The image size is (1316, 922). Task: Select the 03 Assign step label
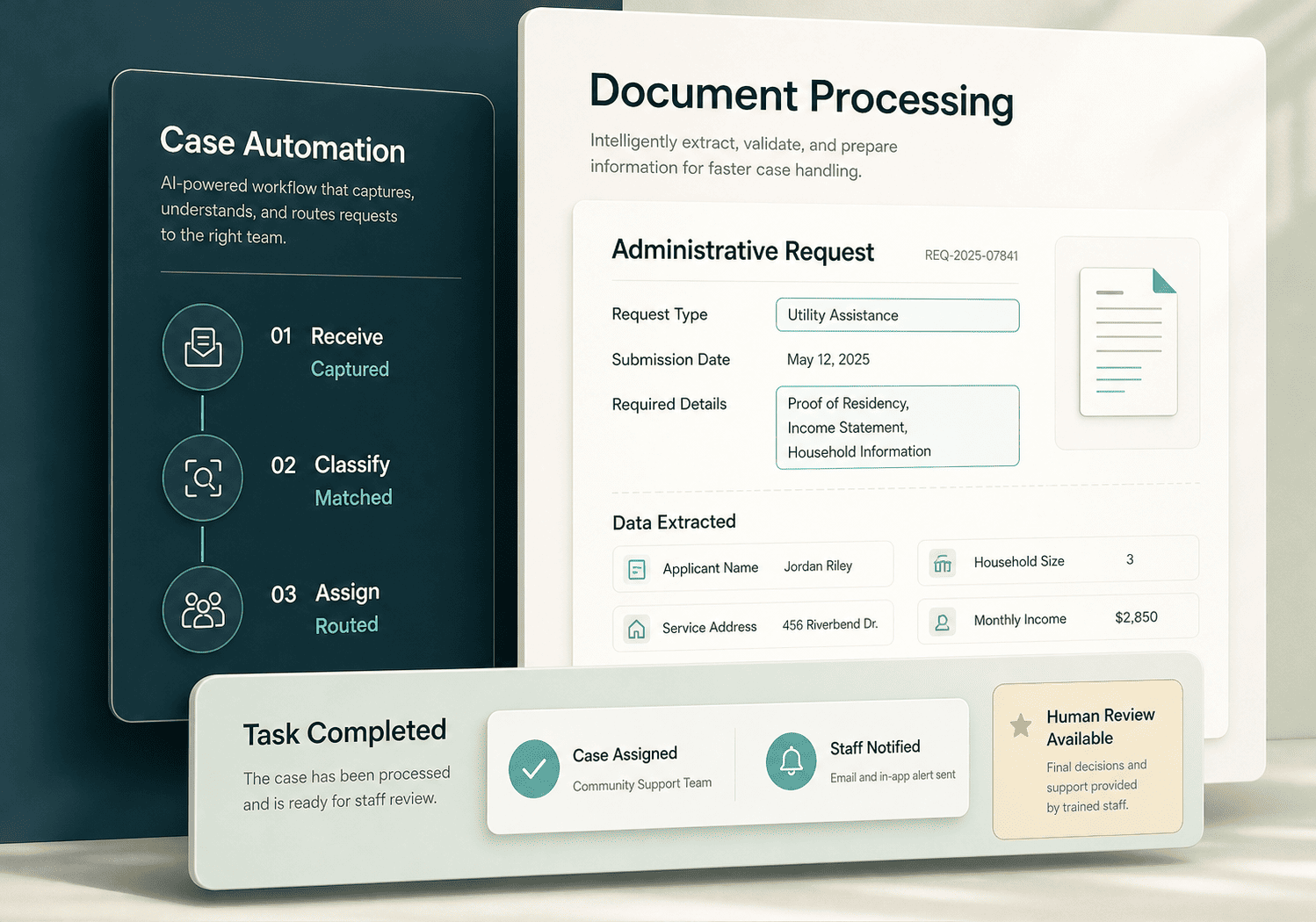point(325,594)
